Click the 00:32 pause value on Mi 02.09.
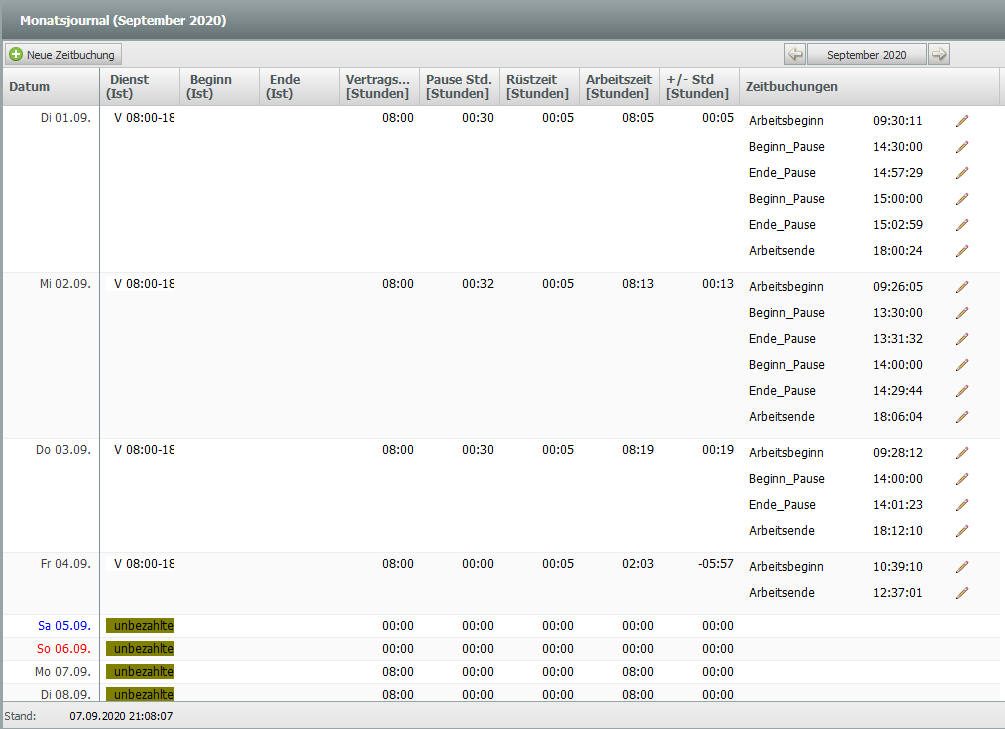The image size is (1005, 729). tap(478, 284)
